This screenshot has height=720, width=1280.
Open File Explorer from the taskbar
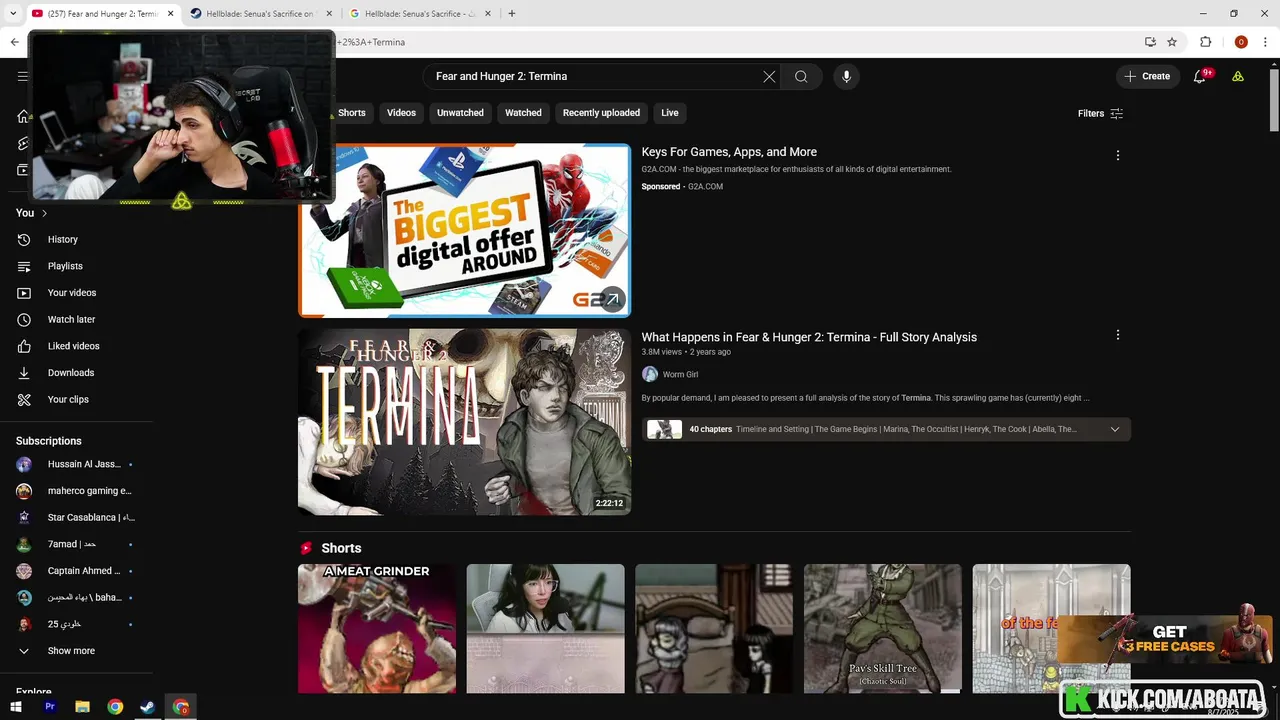coord(82,707)
